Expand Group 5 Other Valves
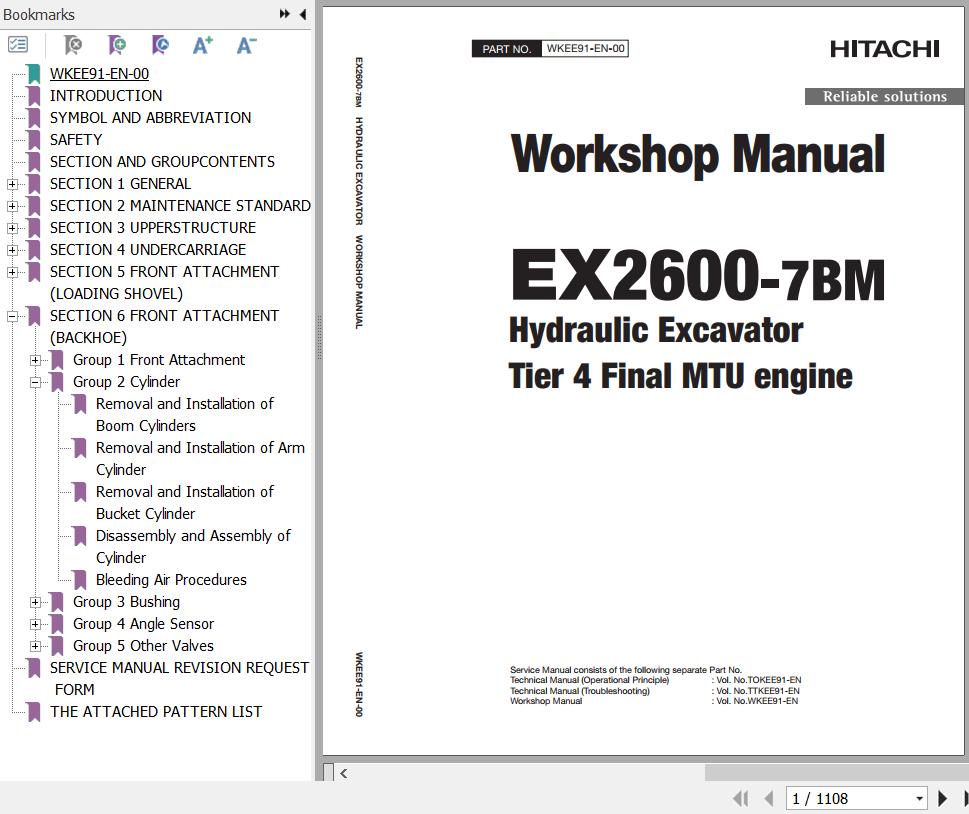The image size is (969, 814). pos(35,646)
